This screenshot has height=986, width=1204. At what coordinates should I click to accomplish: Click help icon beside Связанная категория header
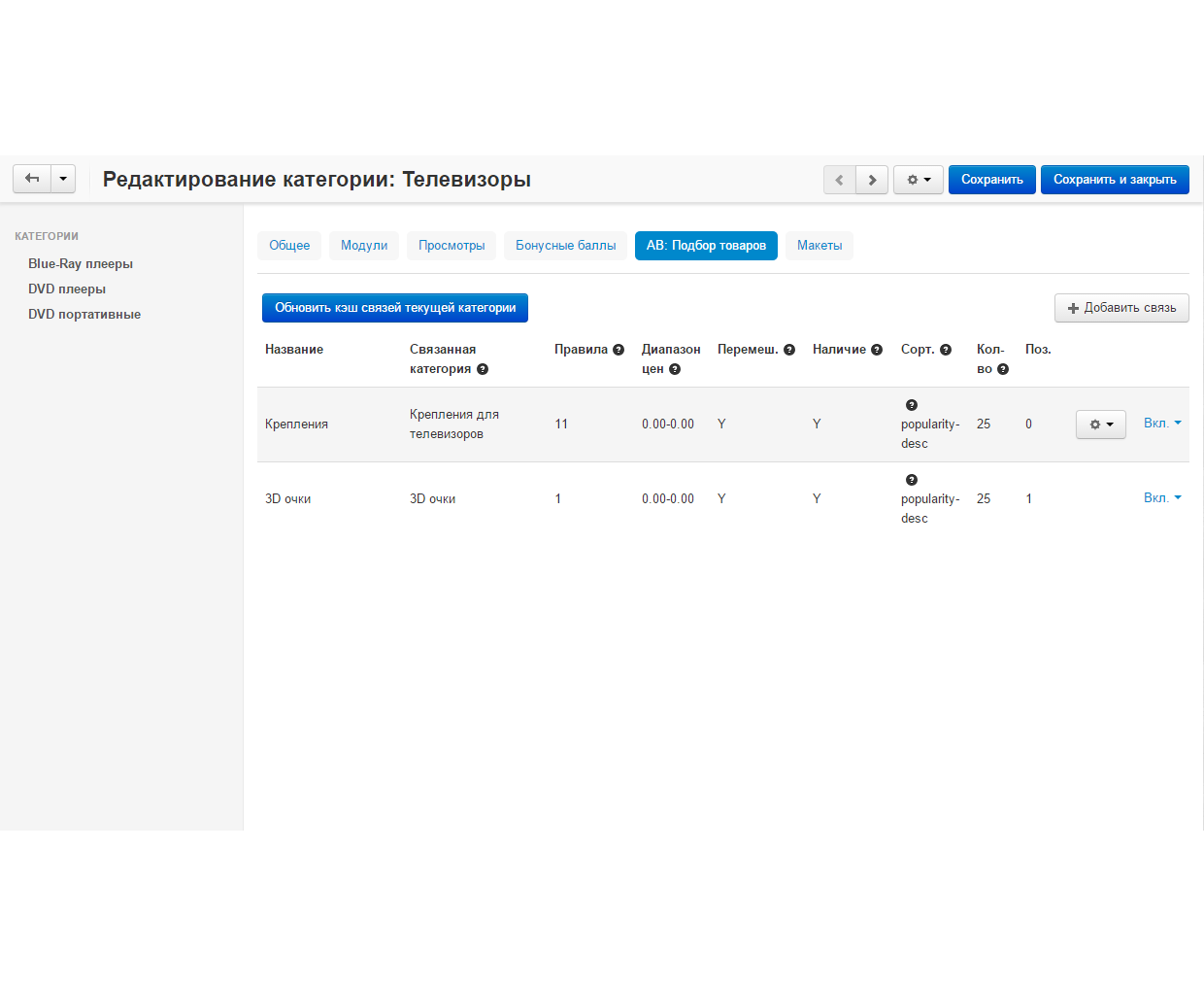pos(483,369)
